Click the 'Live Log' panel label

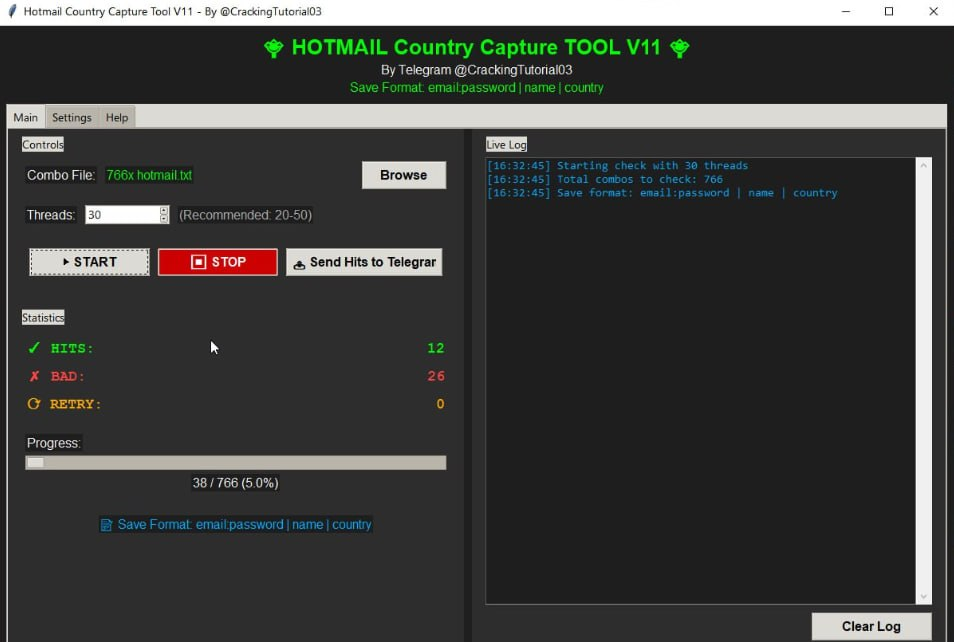(x=506, y=145)
